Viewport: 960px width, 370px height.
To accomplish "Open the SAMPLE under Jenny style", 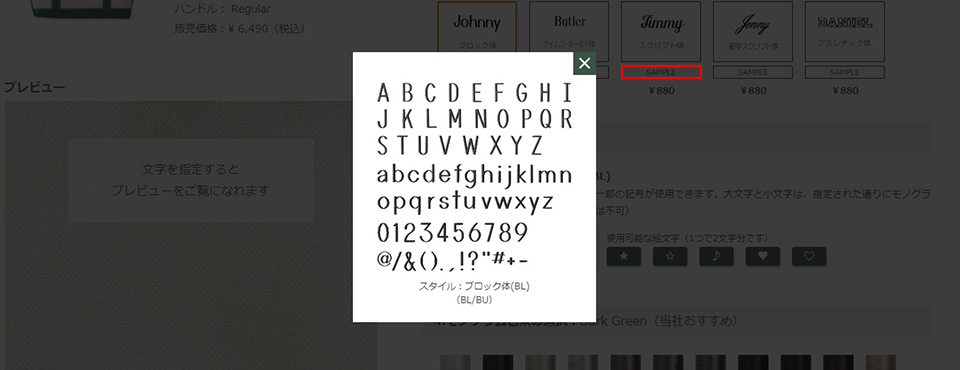I will 753,72.
